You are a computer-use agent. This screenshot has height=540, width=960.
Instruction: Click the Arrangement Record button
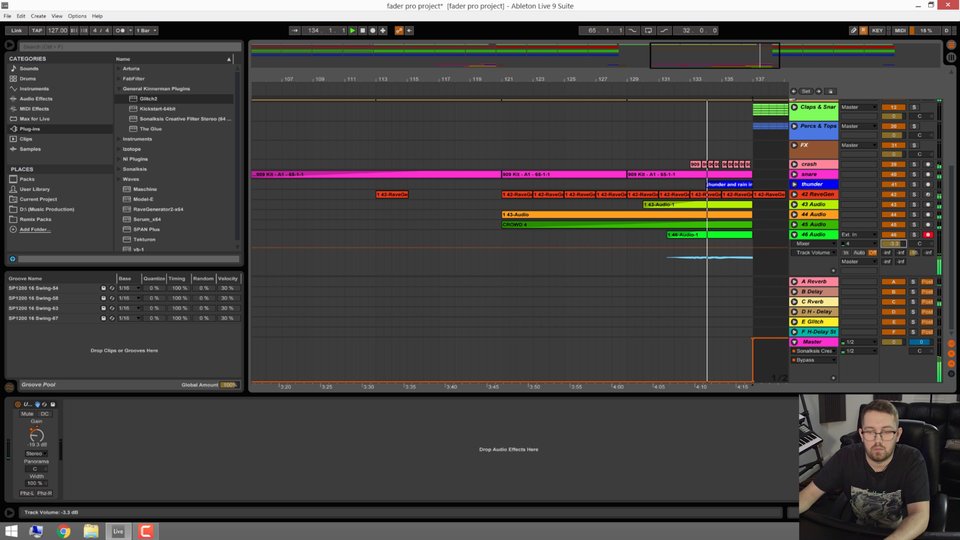(372, 30)
